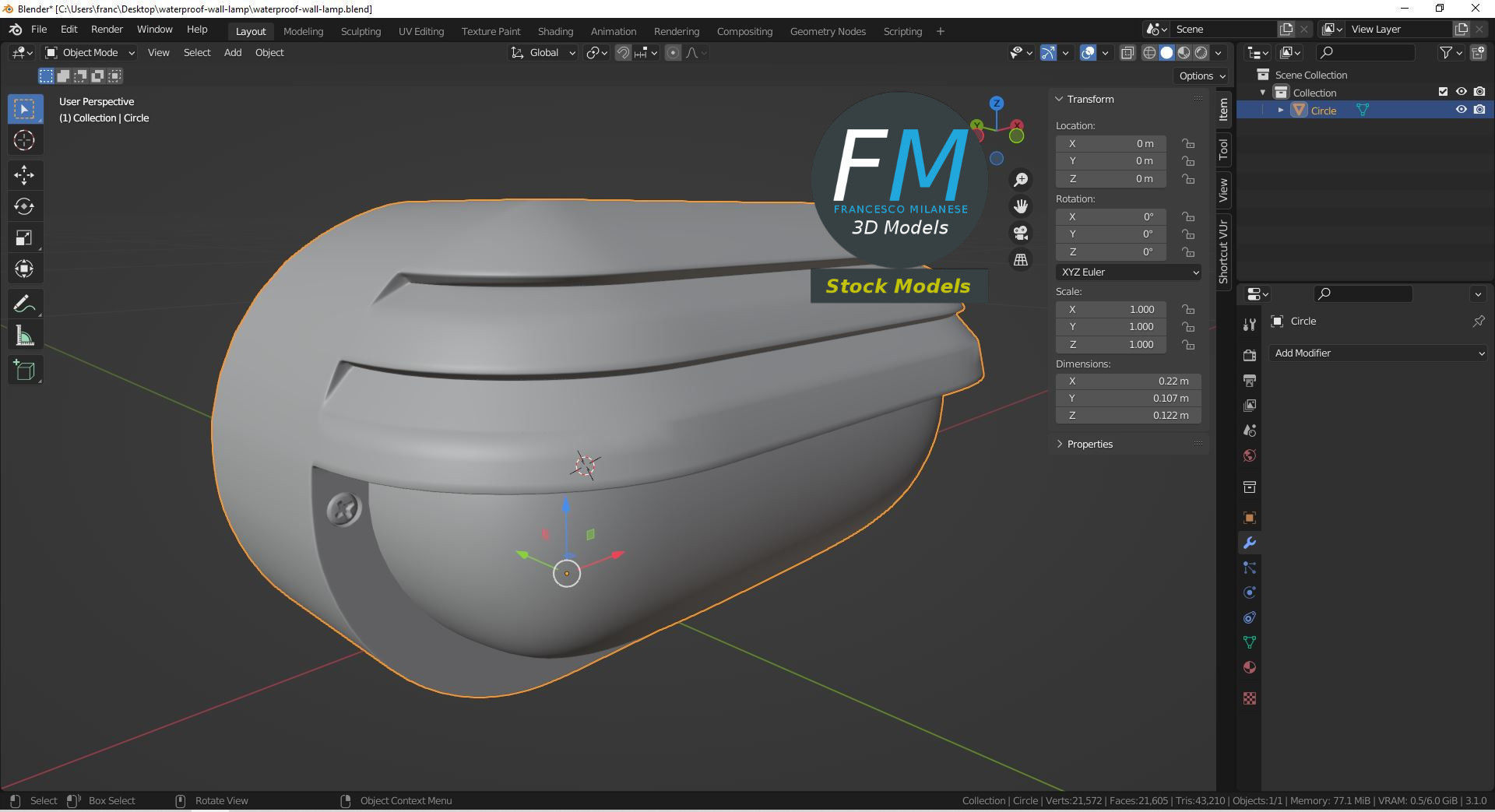Open viewport Options dropdown
This screenshot has height=812, width=1495.
[1201, 76]
